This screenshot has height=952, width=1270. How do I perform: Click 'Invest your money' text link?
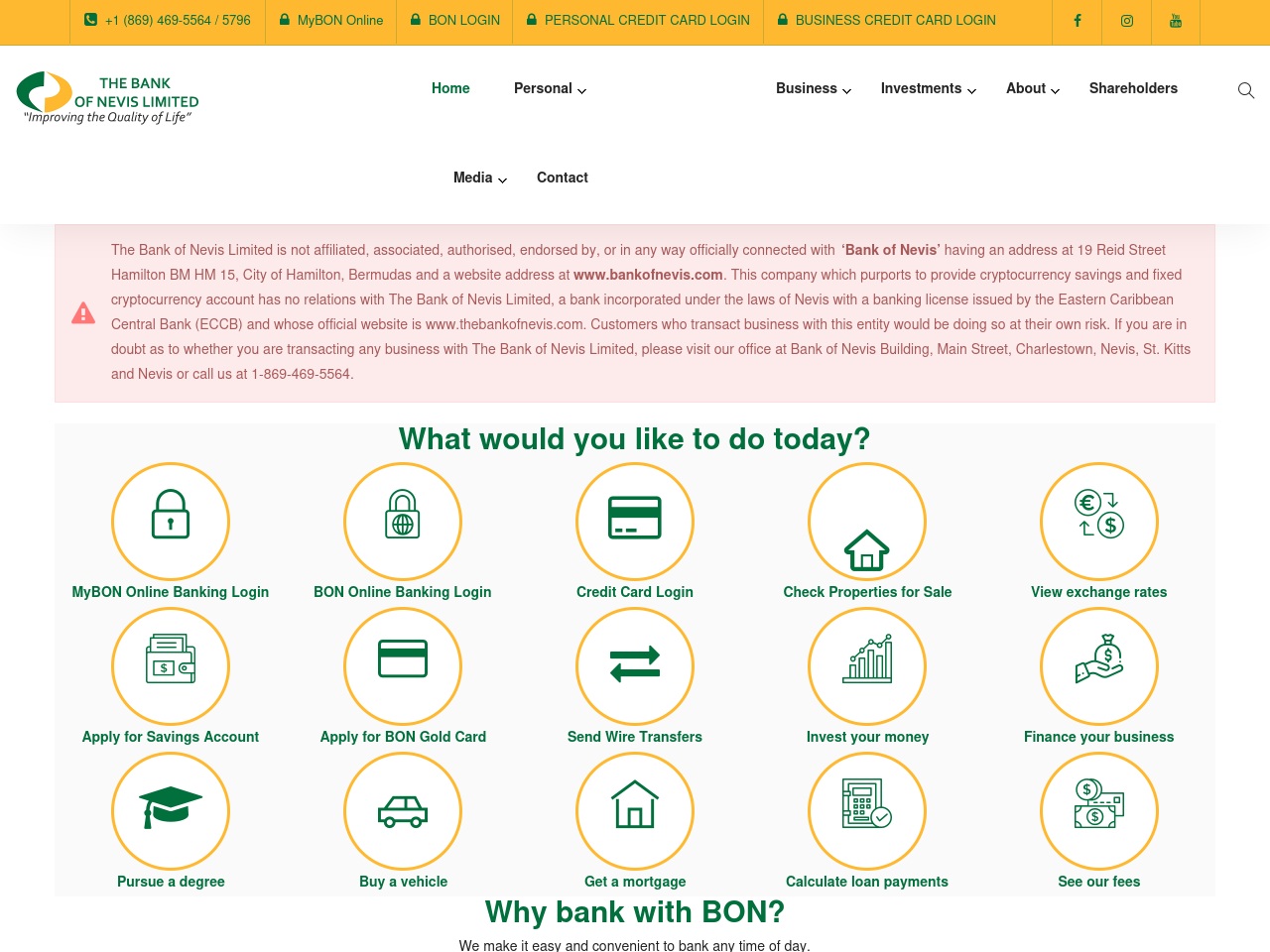pos(867,737)
